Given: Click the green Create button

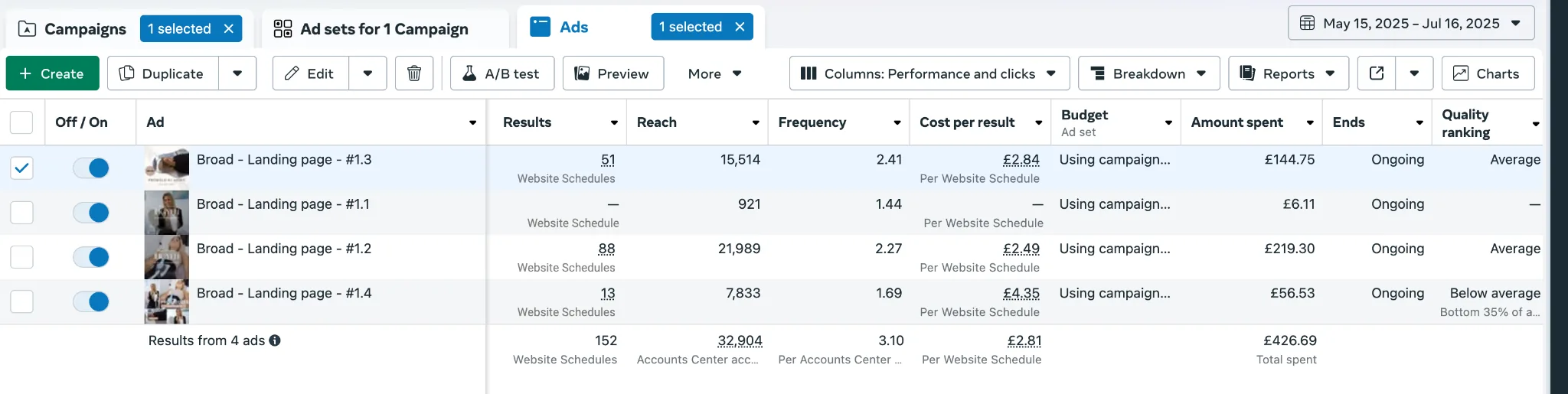Looking at the screenshot, I should [53, 73].
